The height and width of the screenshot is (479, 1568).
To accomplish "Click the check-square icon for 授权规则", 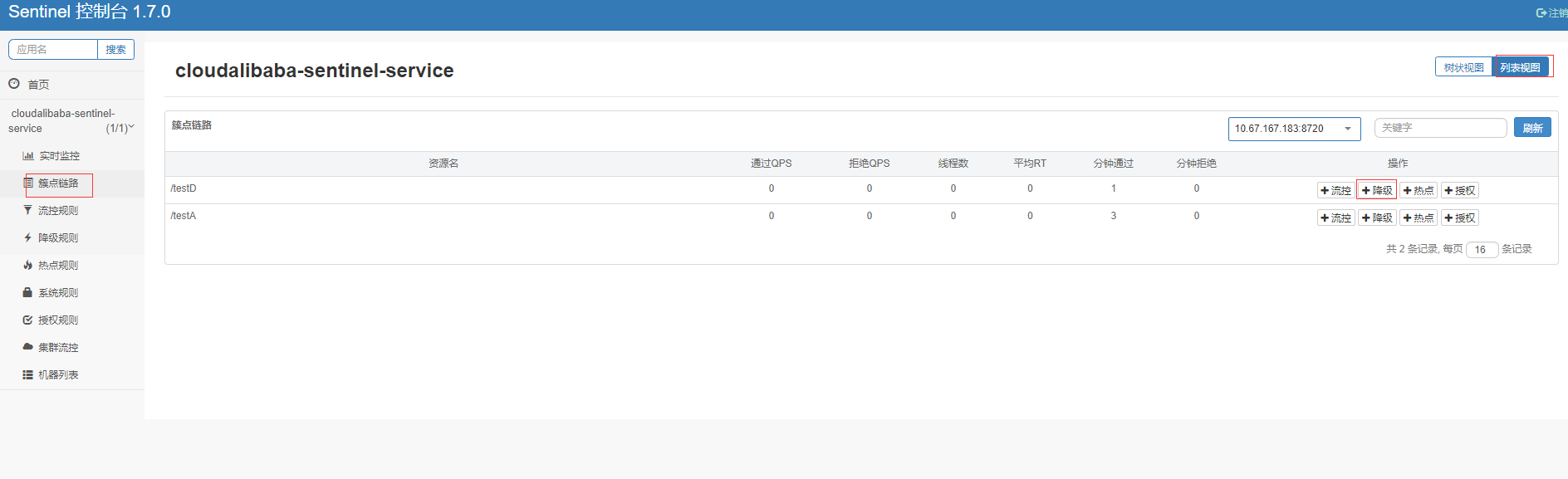I will 27,320.
